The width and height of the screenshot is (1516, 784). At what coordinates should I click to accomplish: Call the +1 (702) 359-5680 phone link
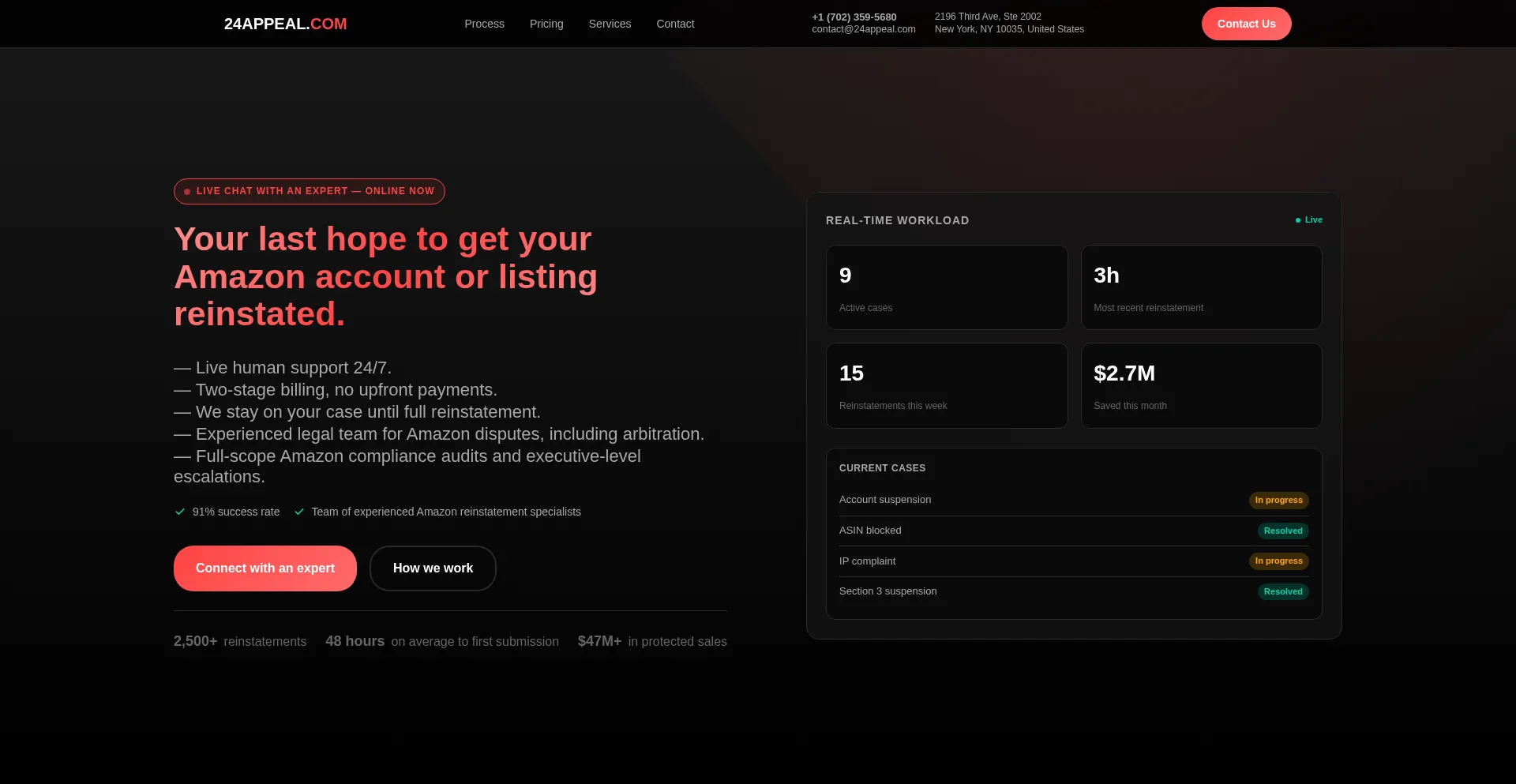pyautogui.click(x=854, y=17)
